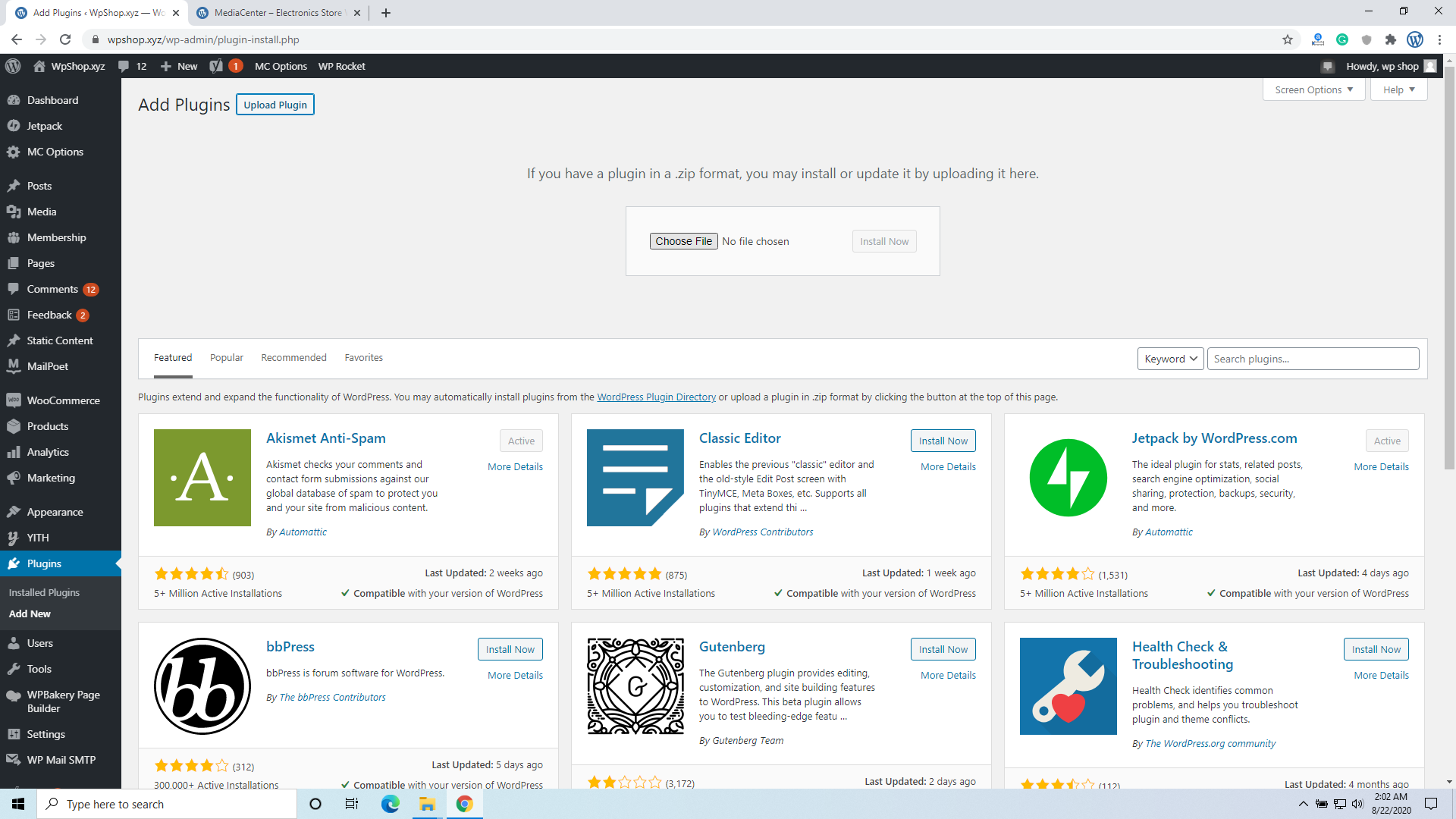The height and width of the screenshot is (819, 1456).
Task: Click Install Now for Classic Editor
Action: pos(943,441)
